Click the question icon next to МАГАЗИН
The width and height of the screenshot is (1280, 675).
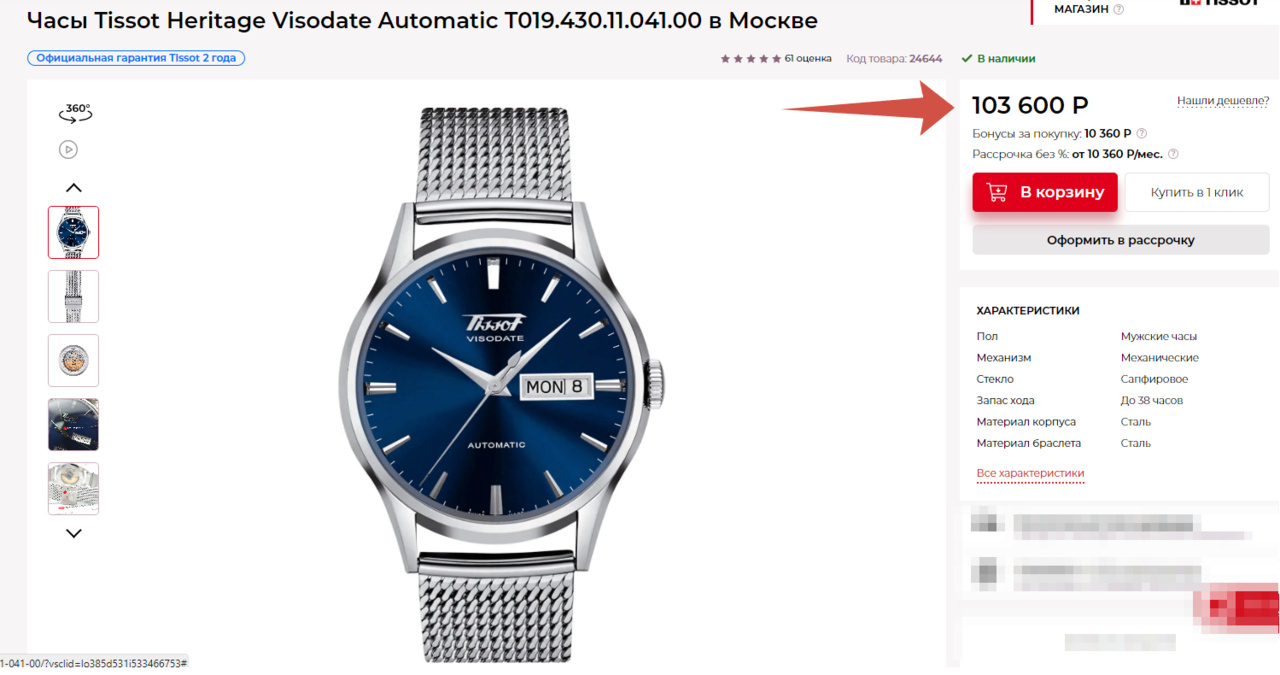tap(1118, 10)
